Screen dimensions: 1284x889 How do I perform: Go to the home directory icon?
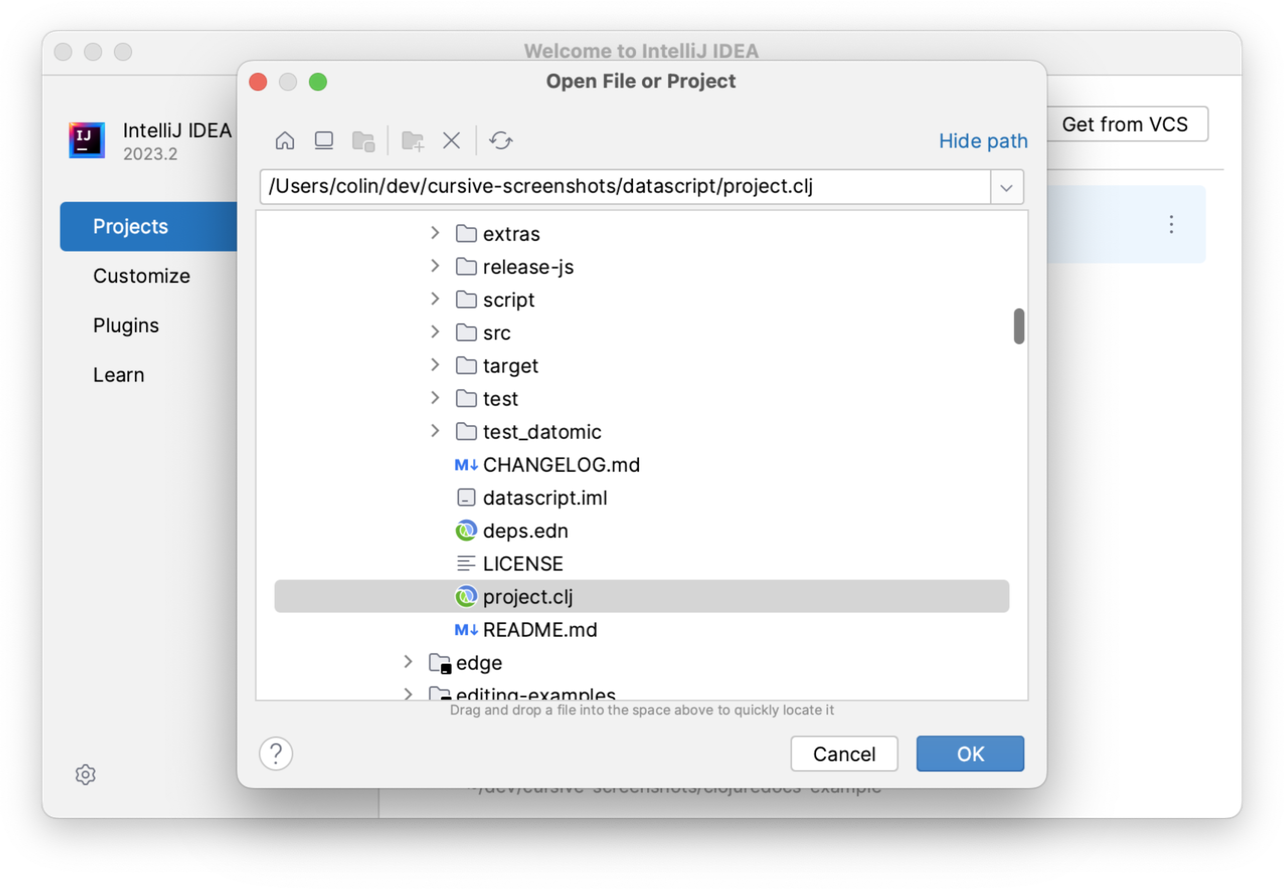pyautogui.click(x=285, y=141)
